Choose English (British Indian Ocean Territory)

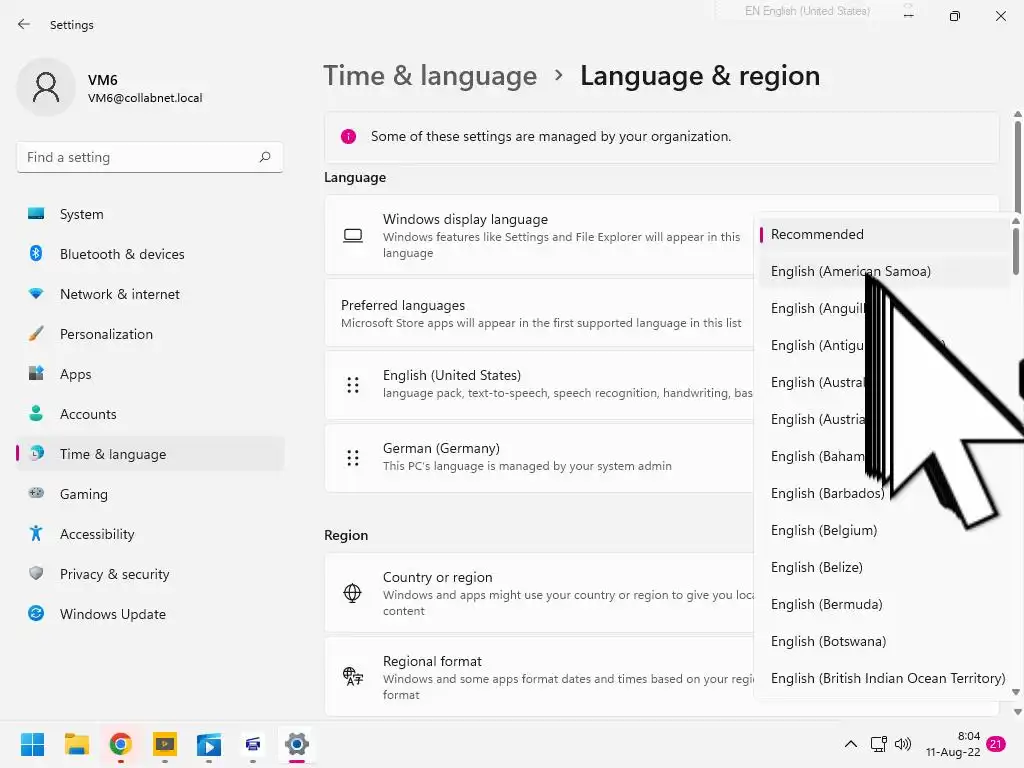tap(884, 679)
